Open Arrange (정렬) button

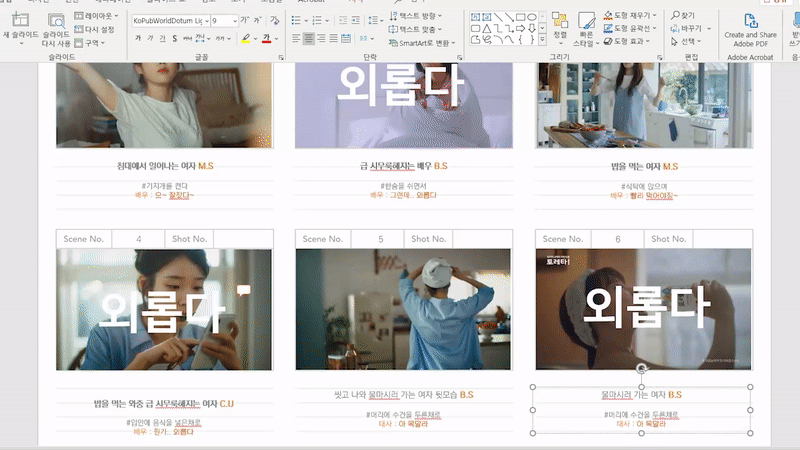560,30
